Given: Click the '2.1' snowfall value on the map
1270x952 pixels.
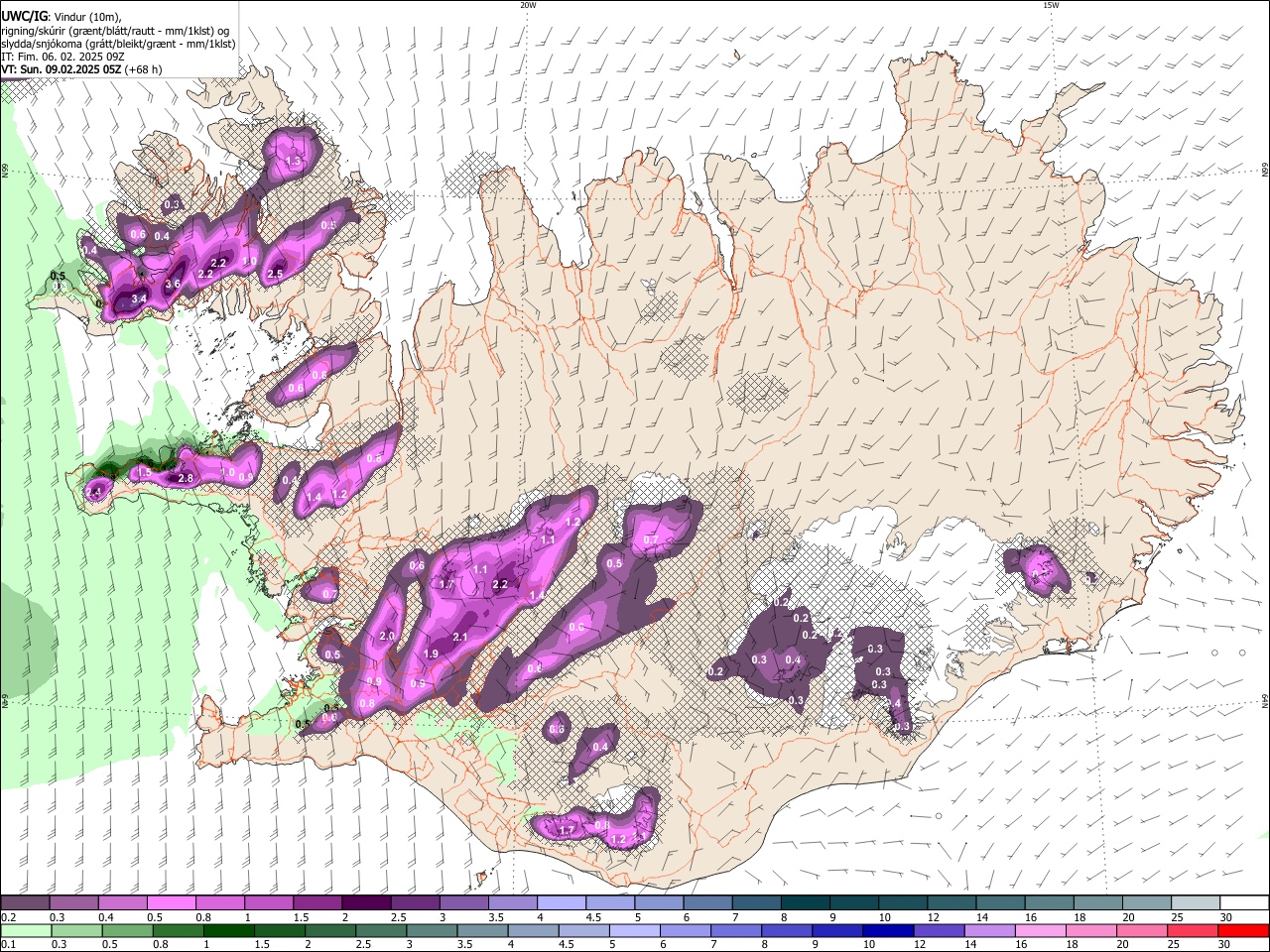Looking at the screenshot, I should [460, 637].
